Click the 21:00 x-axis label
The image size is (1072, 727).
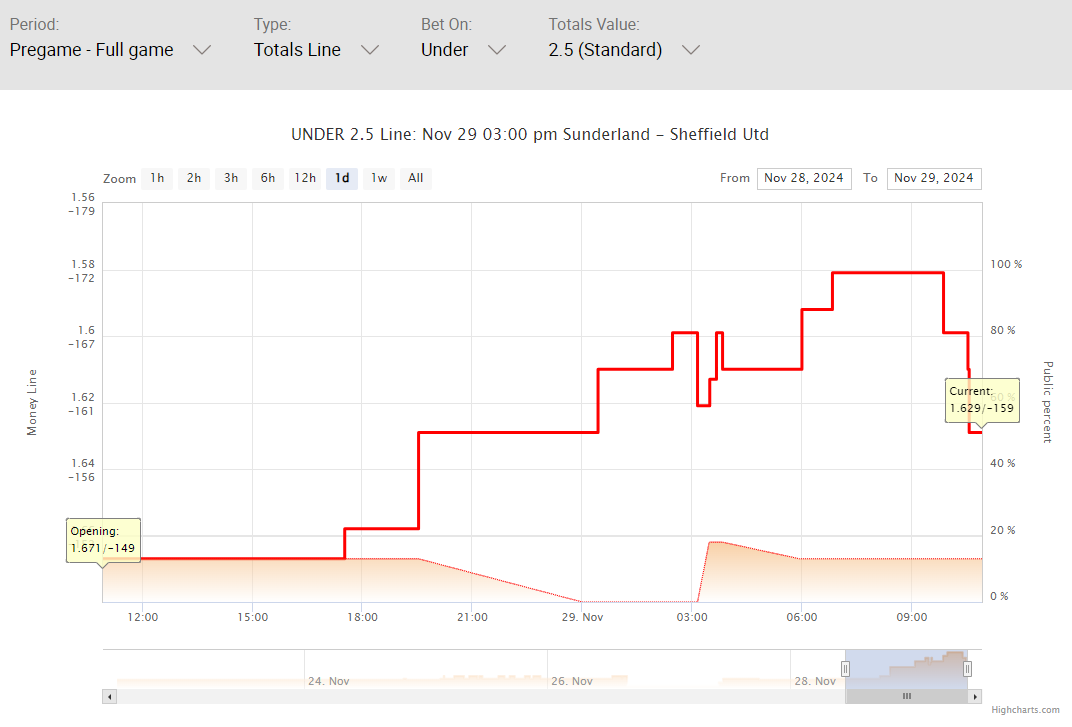(x=472, y=618)
